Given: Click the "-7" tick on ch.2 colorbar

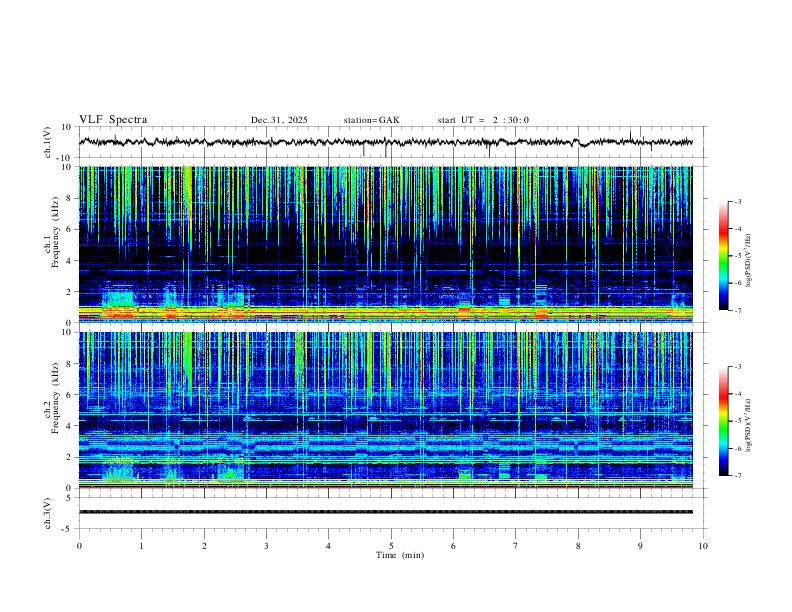Looking at the screenshot, I should 738,476.
